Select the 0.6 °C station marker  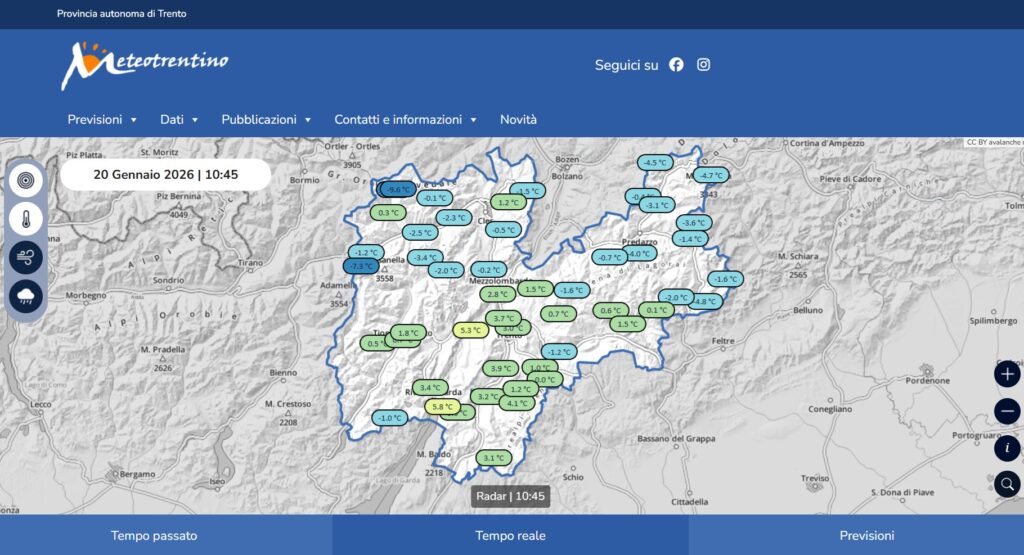click(x=611, y=310)
